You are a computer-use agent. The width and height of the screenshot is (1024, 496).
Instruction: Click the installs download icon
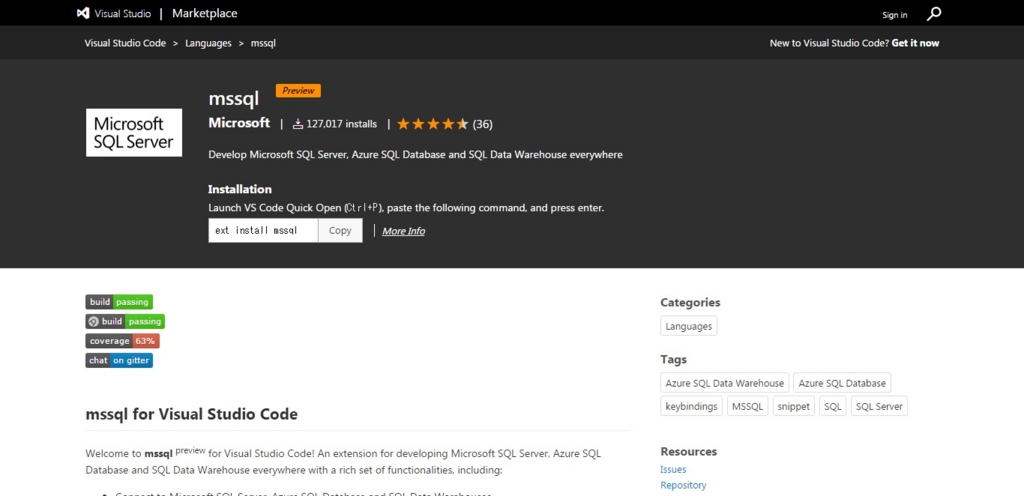pyautogui.click(x=298, y=124)
